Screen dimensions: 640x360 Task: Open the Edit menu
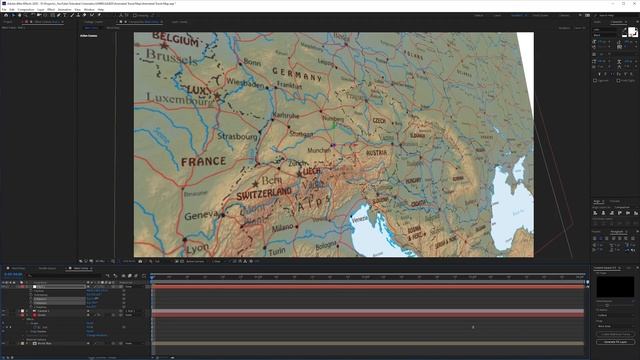pos(12,9)
